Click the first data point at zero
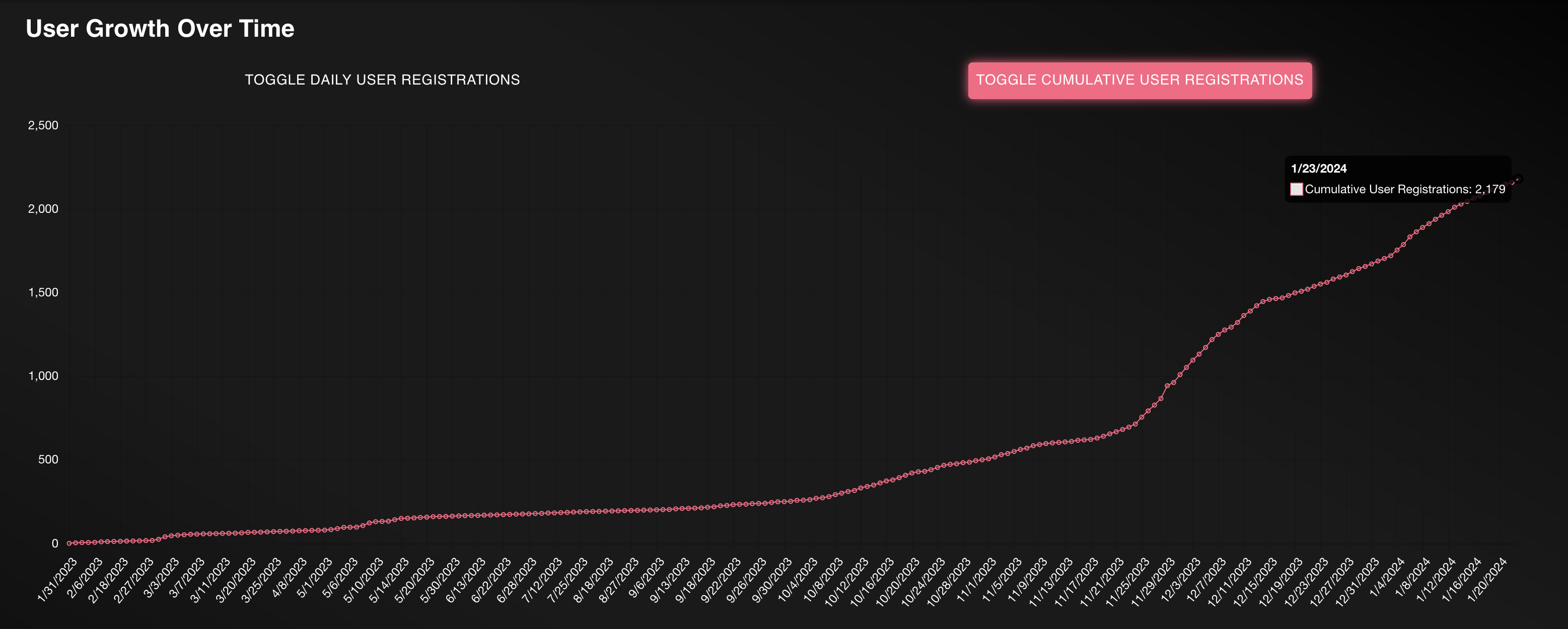This screenshot has height=629, width=1568. 69,543
